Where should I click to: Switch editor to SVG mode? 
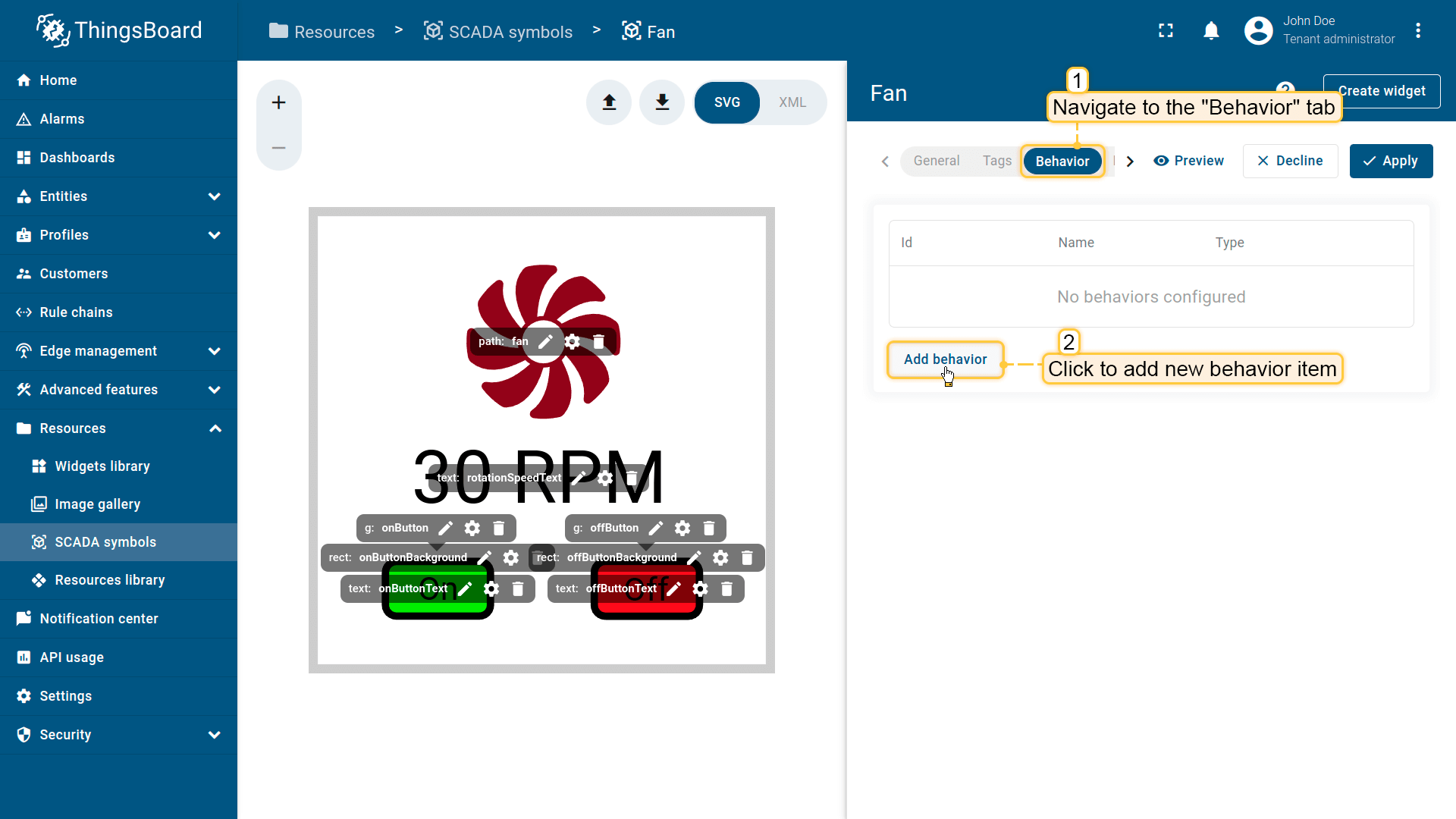(726, 102)
